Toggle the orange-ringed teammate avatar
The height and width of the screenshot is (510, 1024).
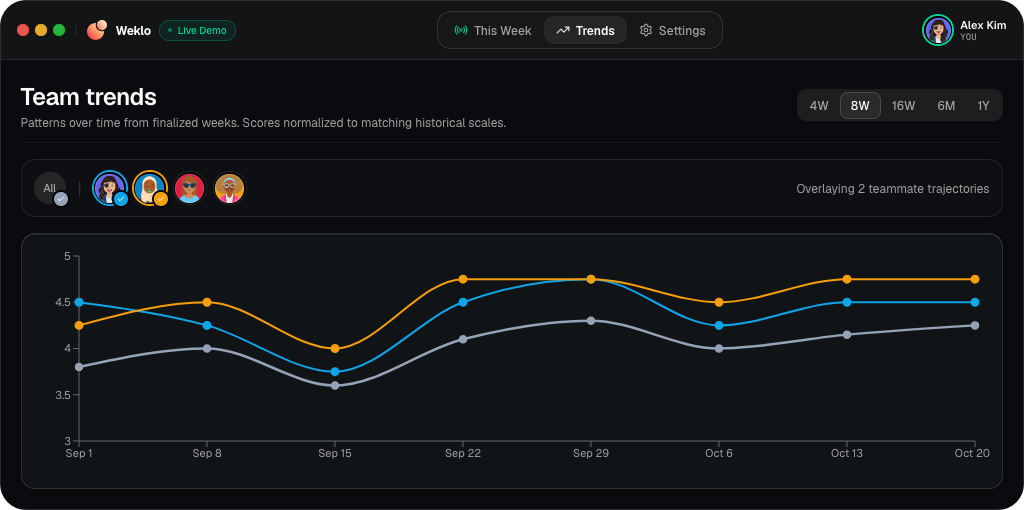point(150,188)
